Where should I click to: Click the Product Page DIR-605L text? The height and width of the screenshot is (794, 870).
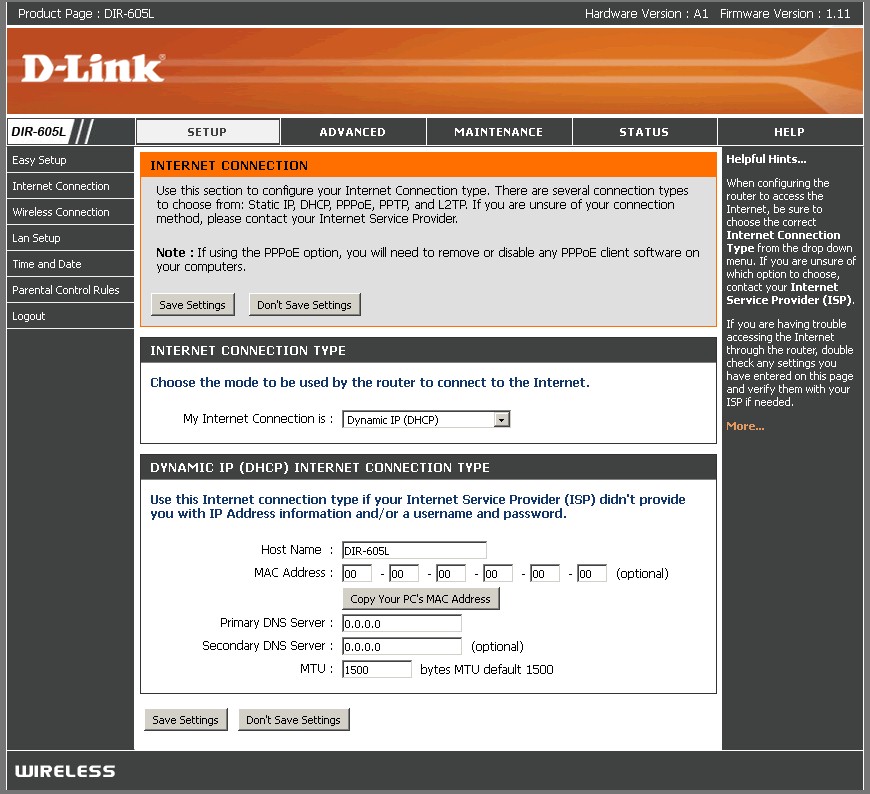(86, 13)
